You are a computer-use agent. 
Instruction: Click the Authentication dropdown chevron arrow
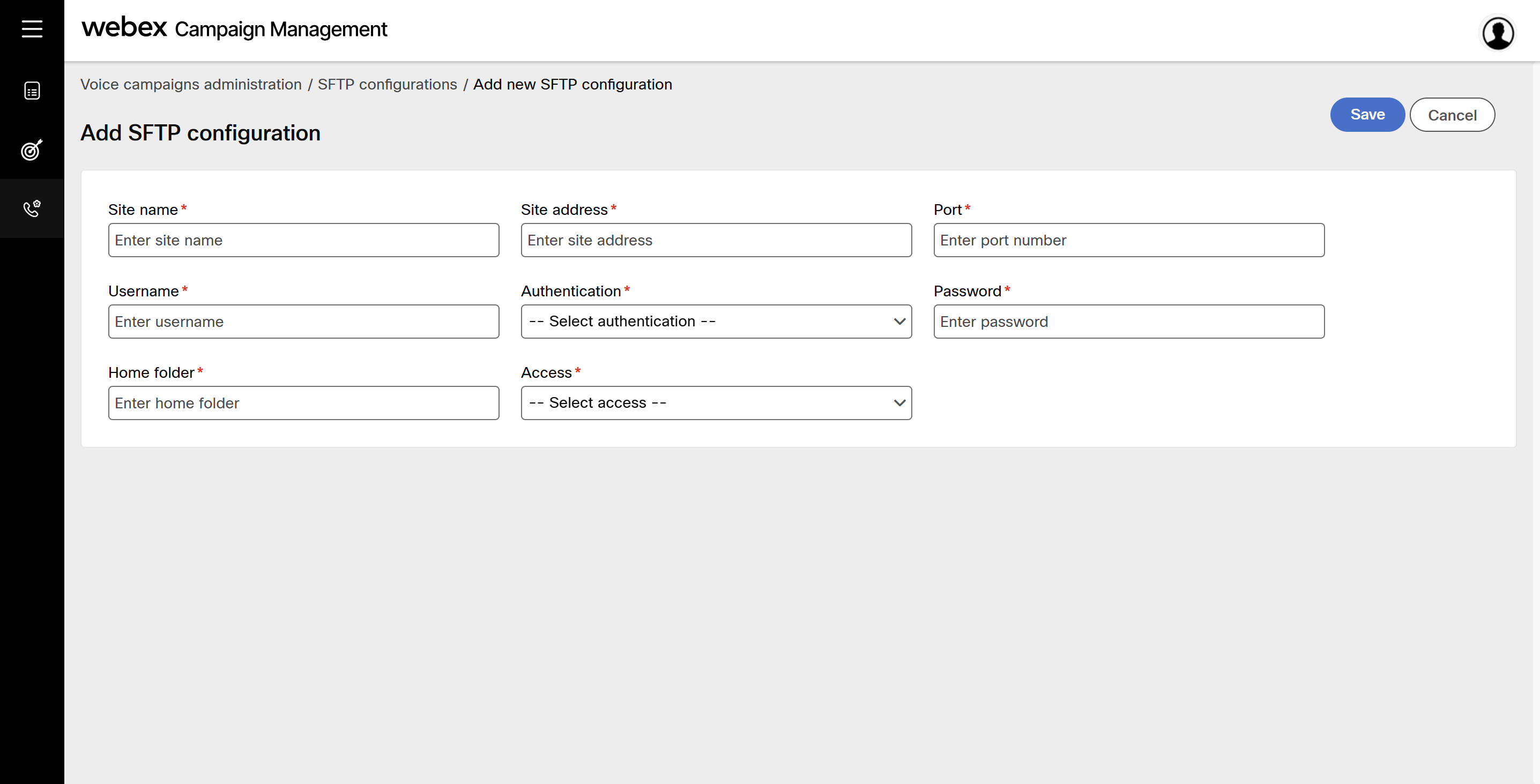coord(899,322)
